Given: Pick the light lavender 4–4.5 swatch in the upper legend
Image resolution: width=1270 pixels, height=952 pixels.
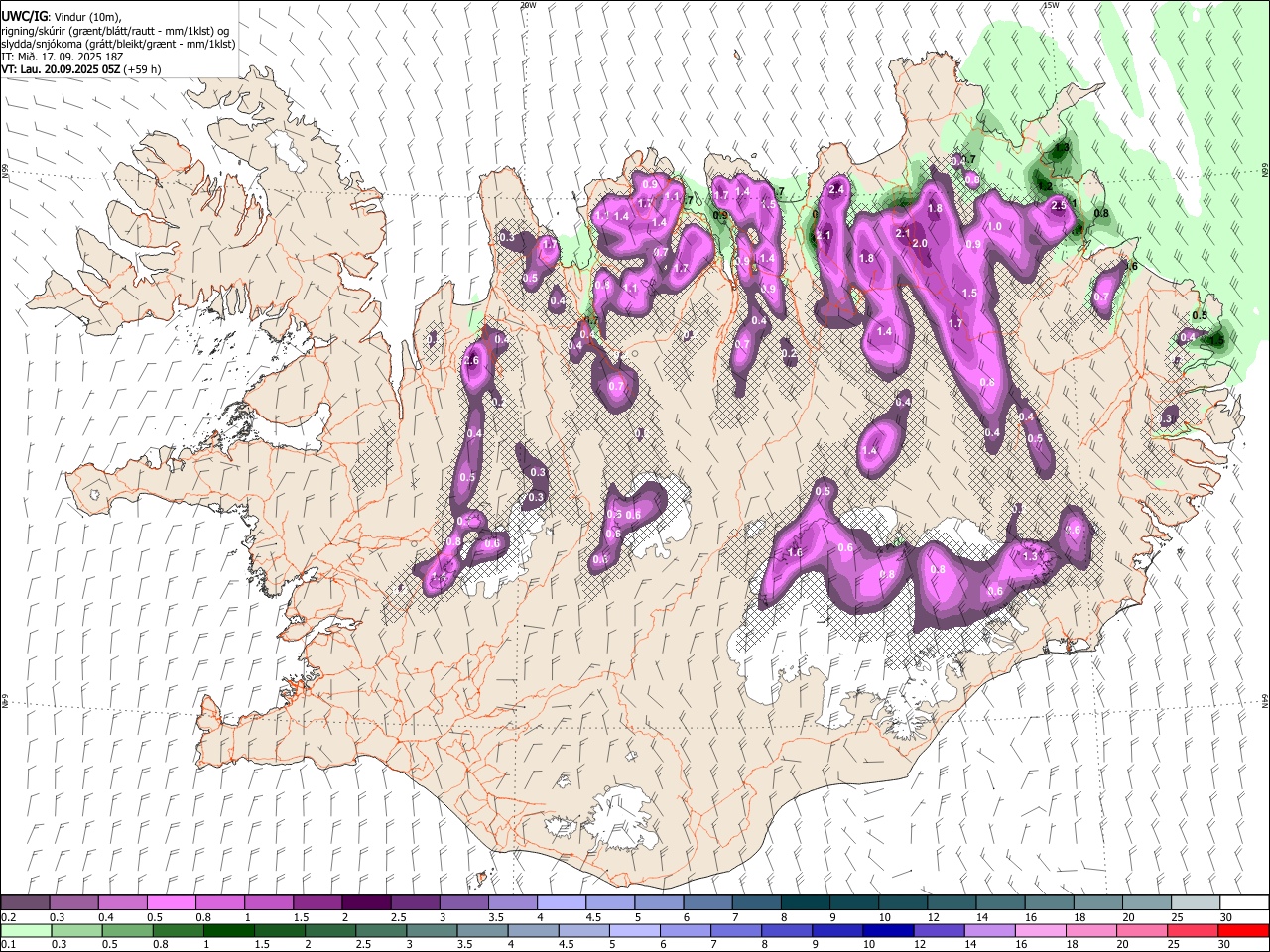Looking at the screenshot, I should pos(560,903).
